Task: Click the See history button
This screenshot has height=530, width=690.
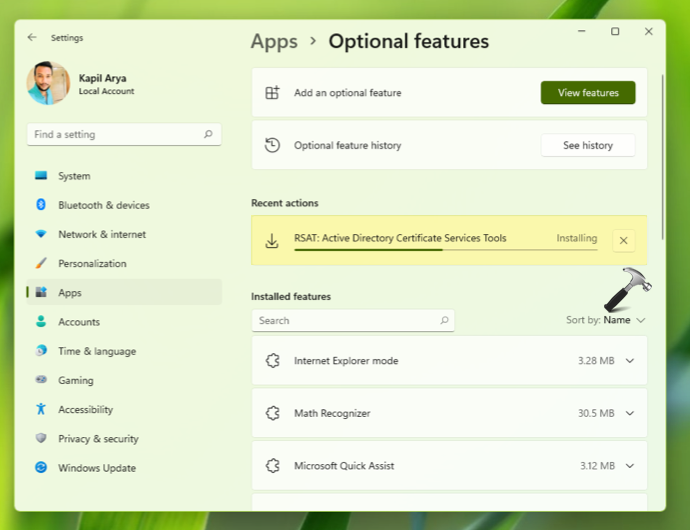Action: [x=588, y=145]
